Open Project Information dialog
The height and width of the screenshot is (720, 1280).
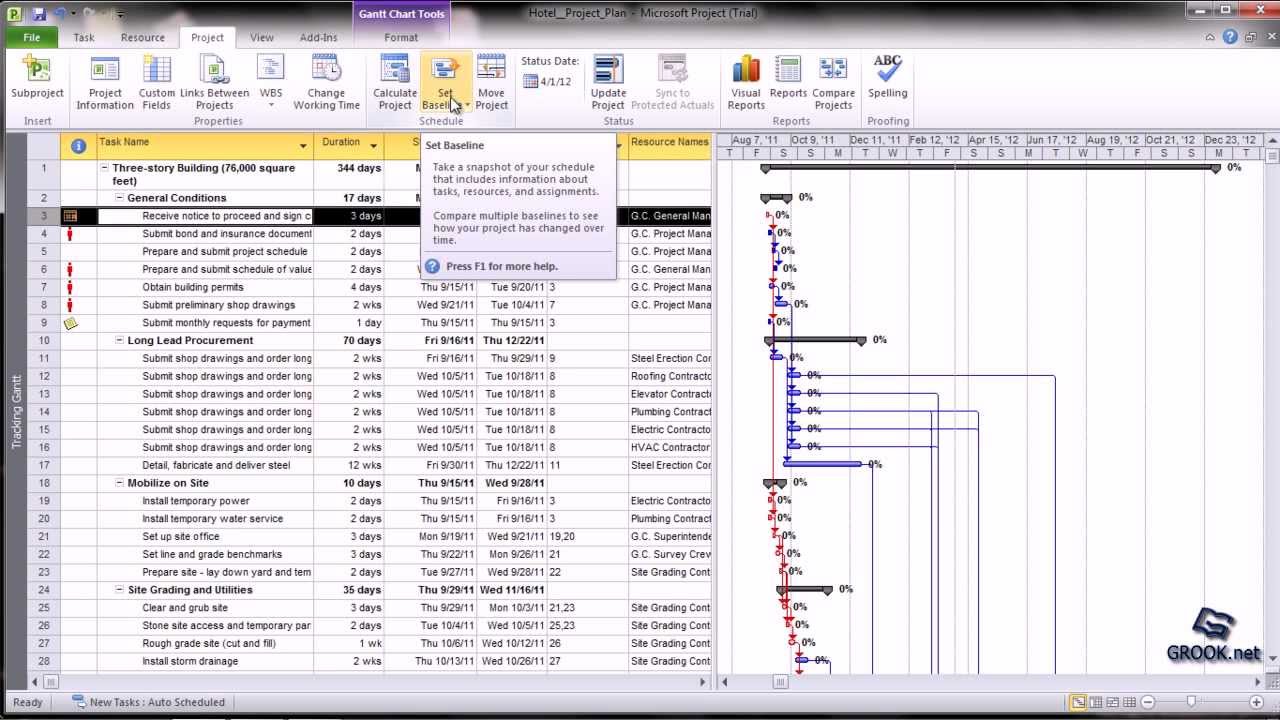[105, 80]
